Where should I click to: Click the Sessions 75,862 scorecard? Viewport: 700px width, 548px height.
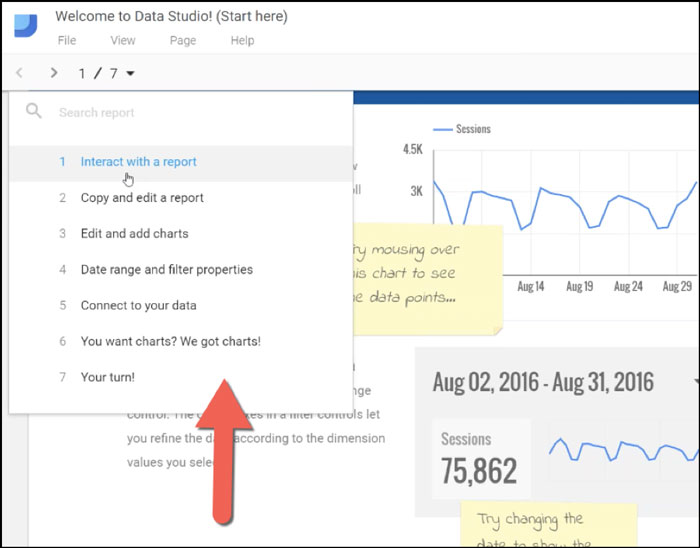click(481, 458)
